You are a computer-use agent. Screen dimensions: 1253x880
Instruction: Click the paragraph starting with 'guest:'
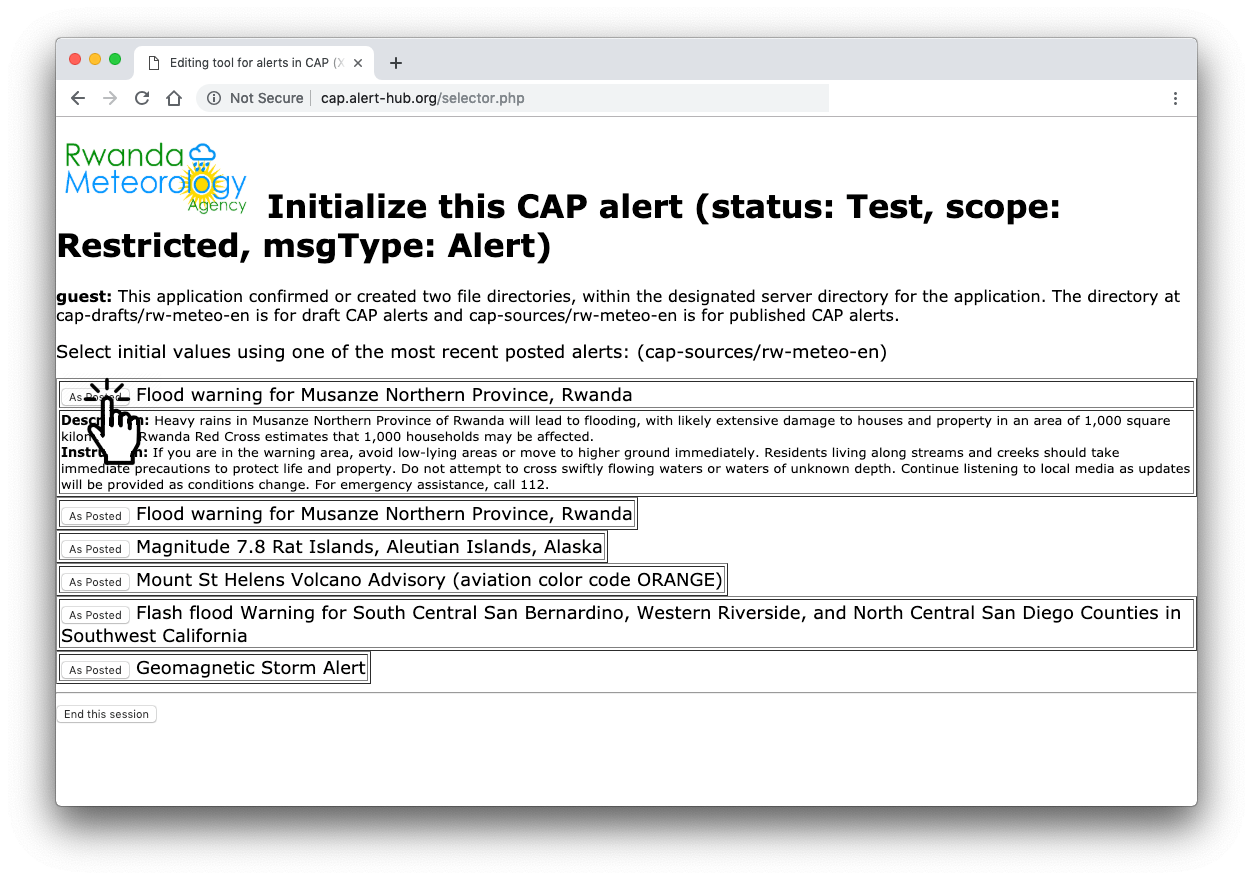[618, 306]
